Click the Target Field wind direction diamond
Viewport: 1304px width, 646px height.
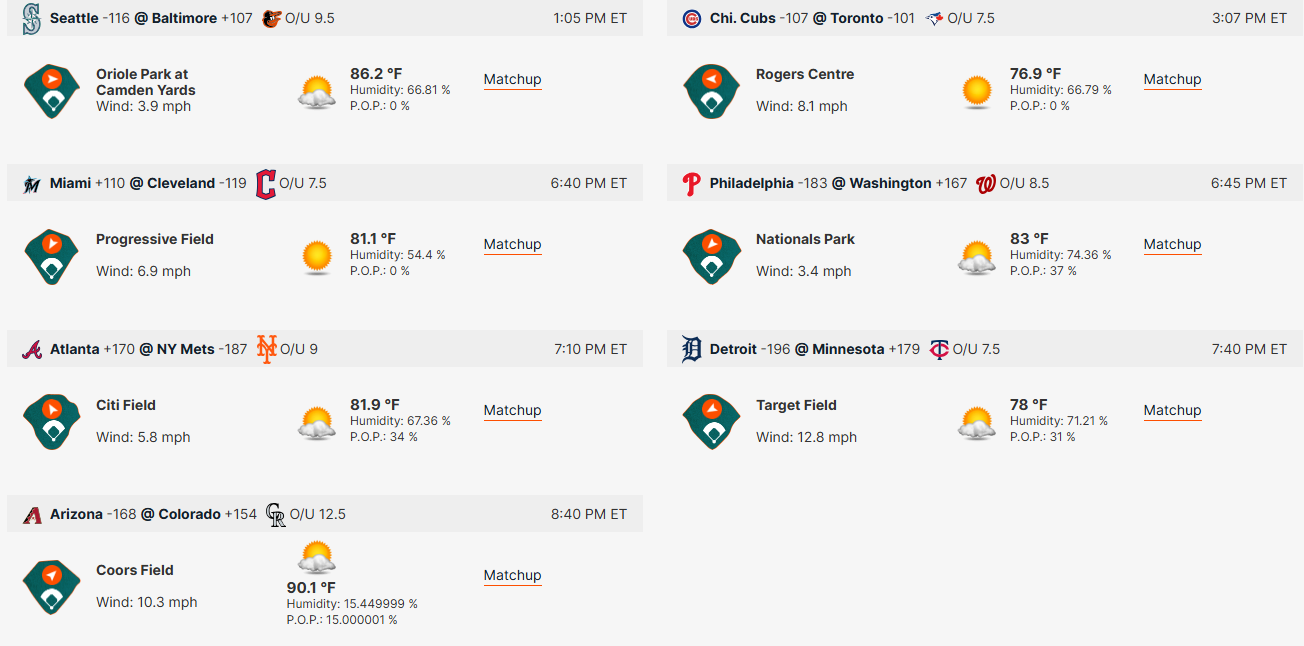coord(712,422)
